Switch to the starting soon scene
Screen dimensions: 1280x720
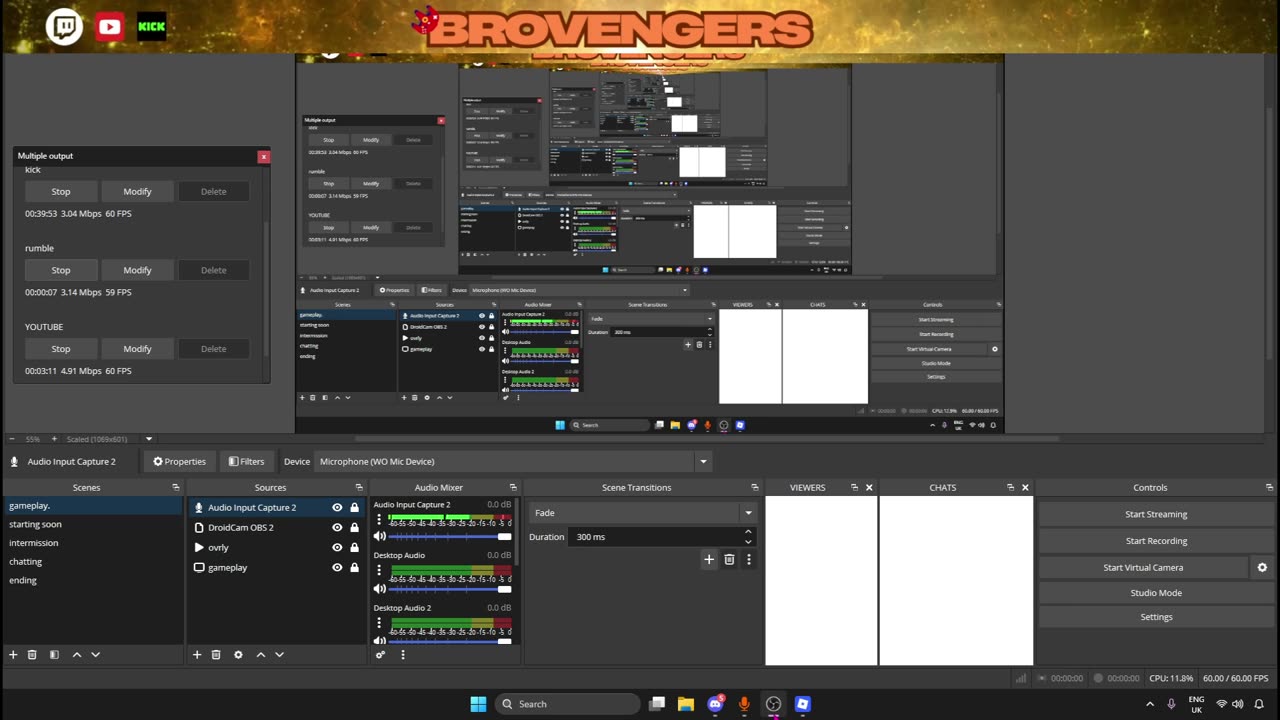[93, 524]
